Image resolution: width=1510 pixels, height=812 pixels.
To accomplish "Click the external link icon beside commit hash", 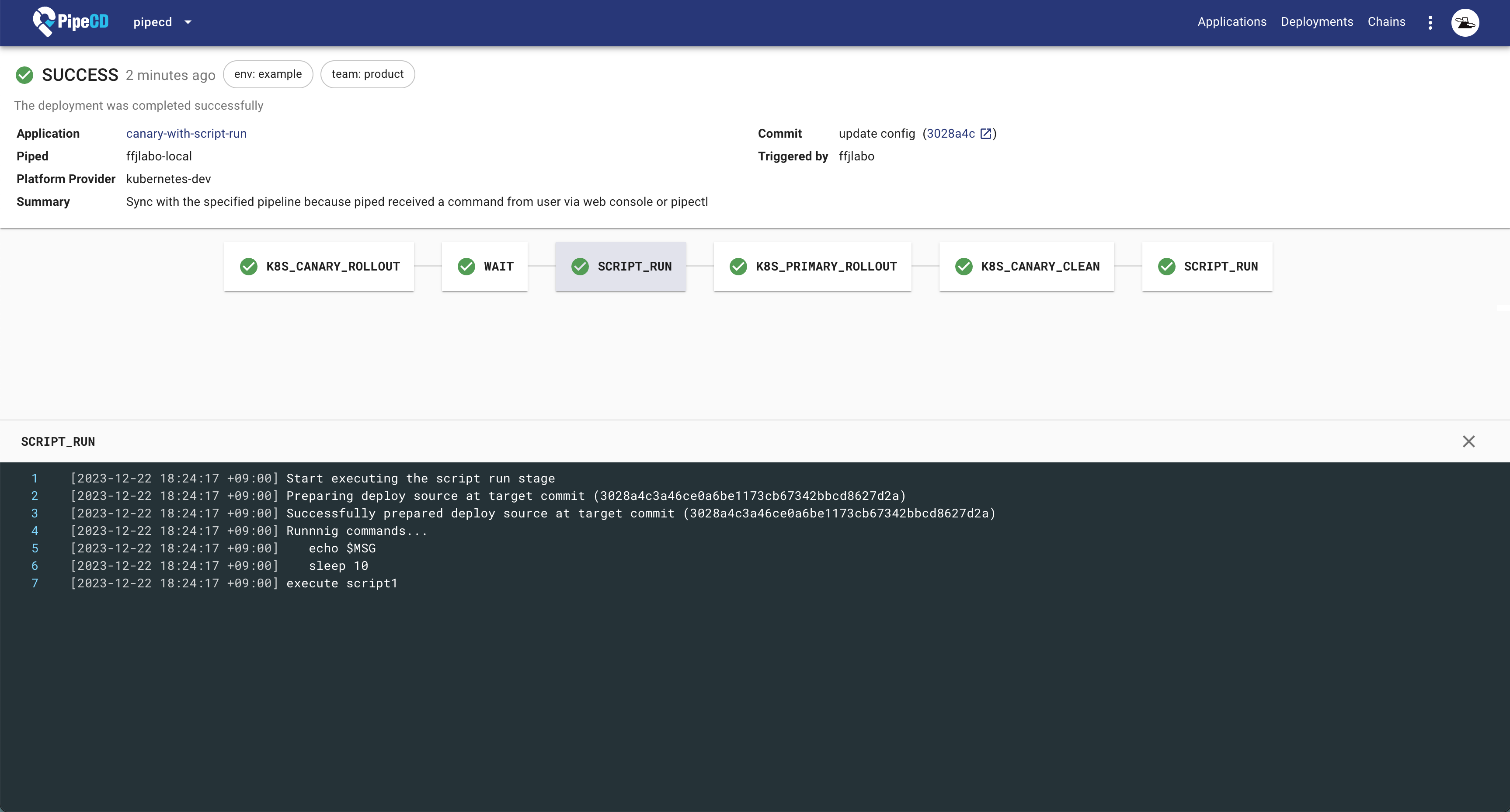I will [x=985, y=134].
